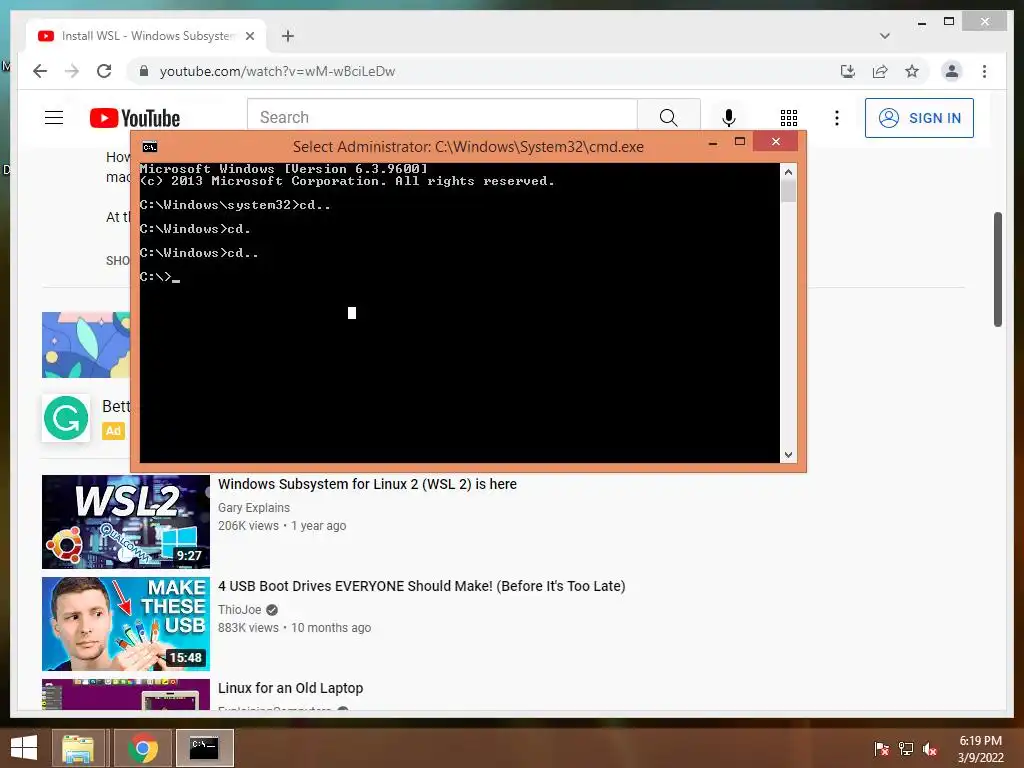
Task: Click the Grammarly ad logo
Action: (x=66, y=418)
